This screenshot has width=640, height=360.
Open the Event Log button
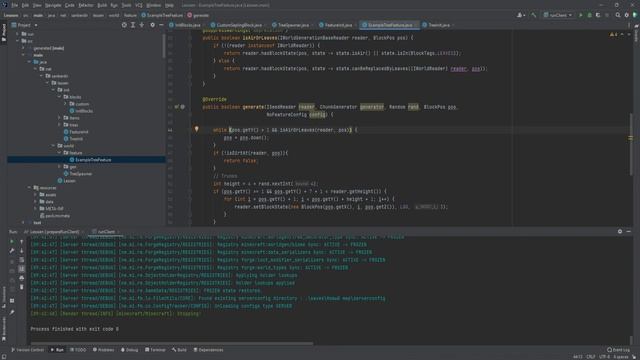[618, 350]
